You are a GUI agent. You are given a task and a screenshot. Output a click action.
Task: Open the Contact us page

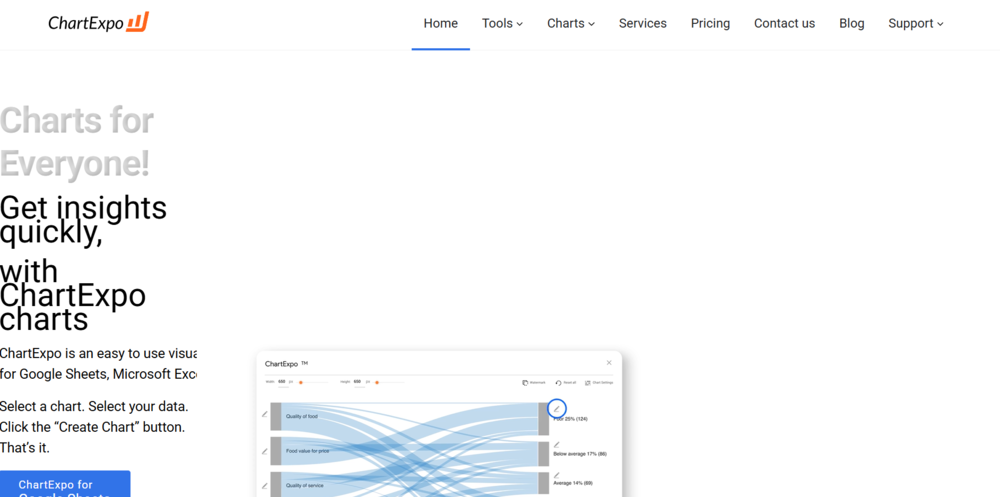click(784, 24)
